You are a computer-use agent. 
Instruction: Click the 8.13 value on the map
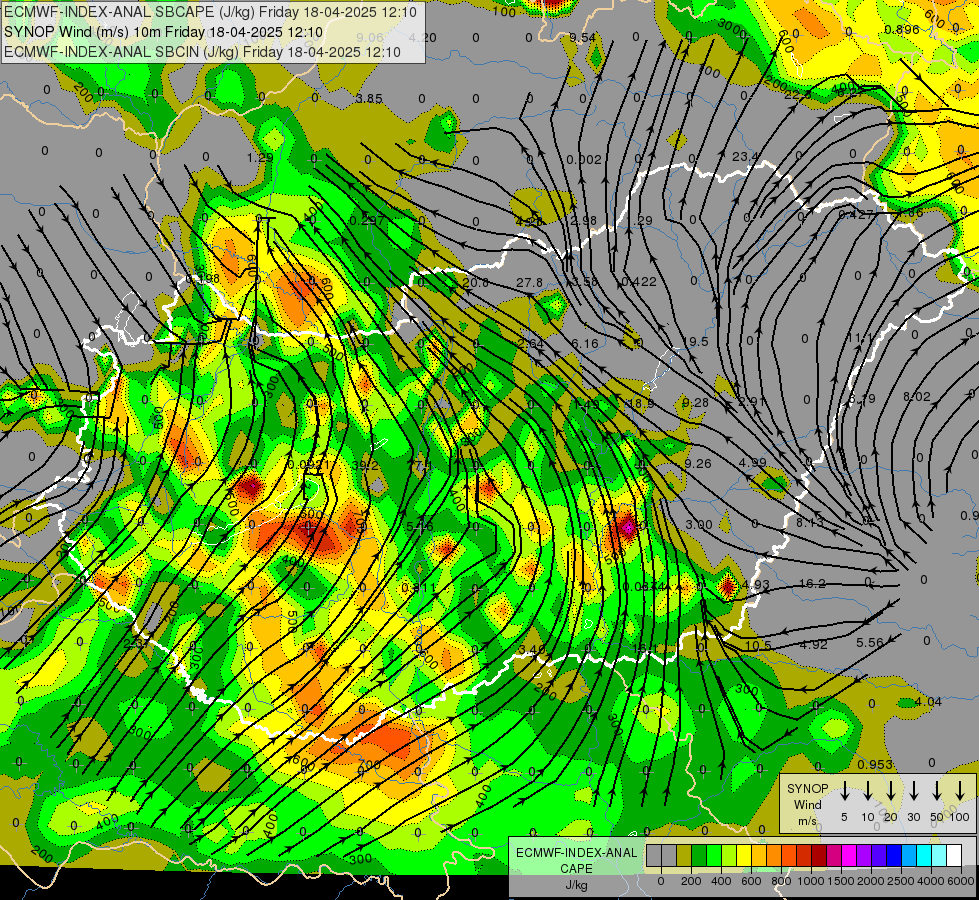(810, 522)
